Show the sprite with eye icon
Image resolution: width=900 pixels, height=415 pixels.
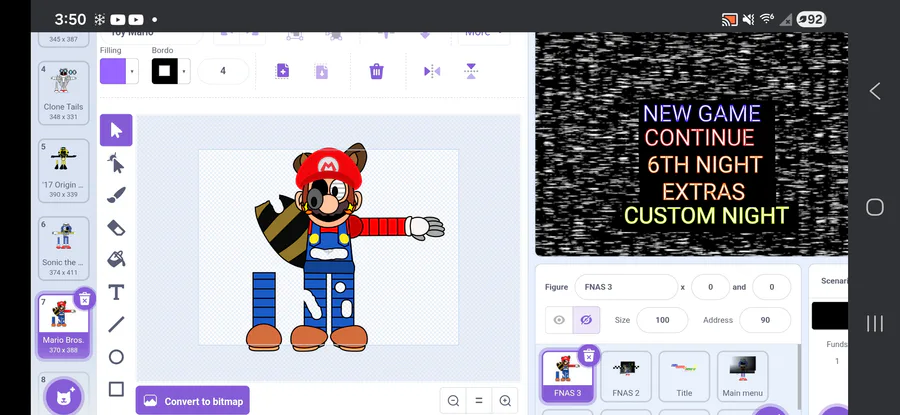click(558, 320)
